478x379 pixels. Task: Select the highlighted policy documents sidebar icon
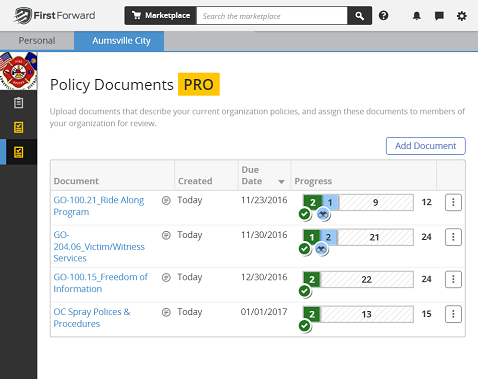[x=19, y=152]
